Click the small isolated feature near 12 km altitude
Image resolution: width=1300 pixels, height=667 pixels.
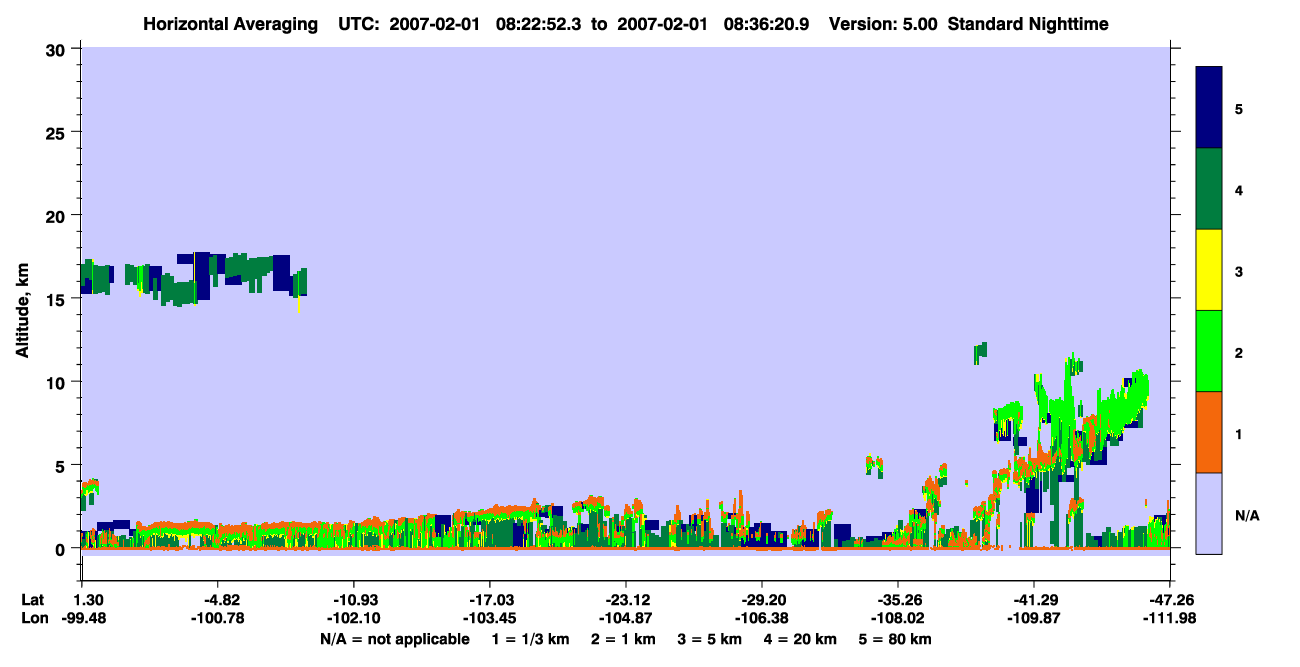click(980, 352)
